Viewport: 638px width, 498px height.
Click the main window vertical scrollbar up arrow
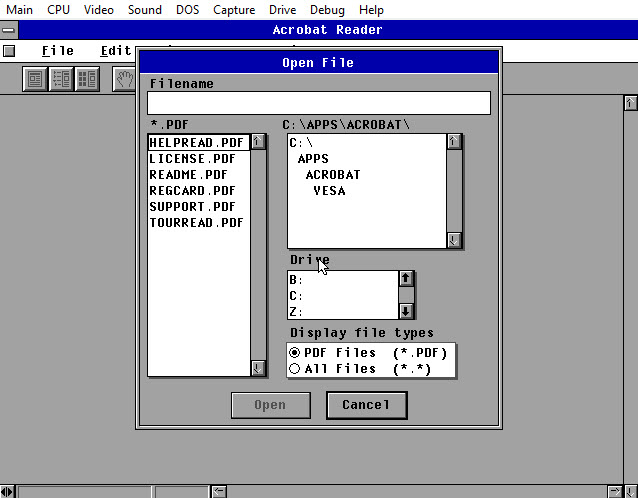click(630, 103)
